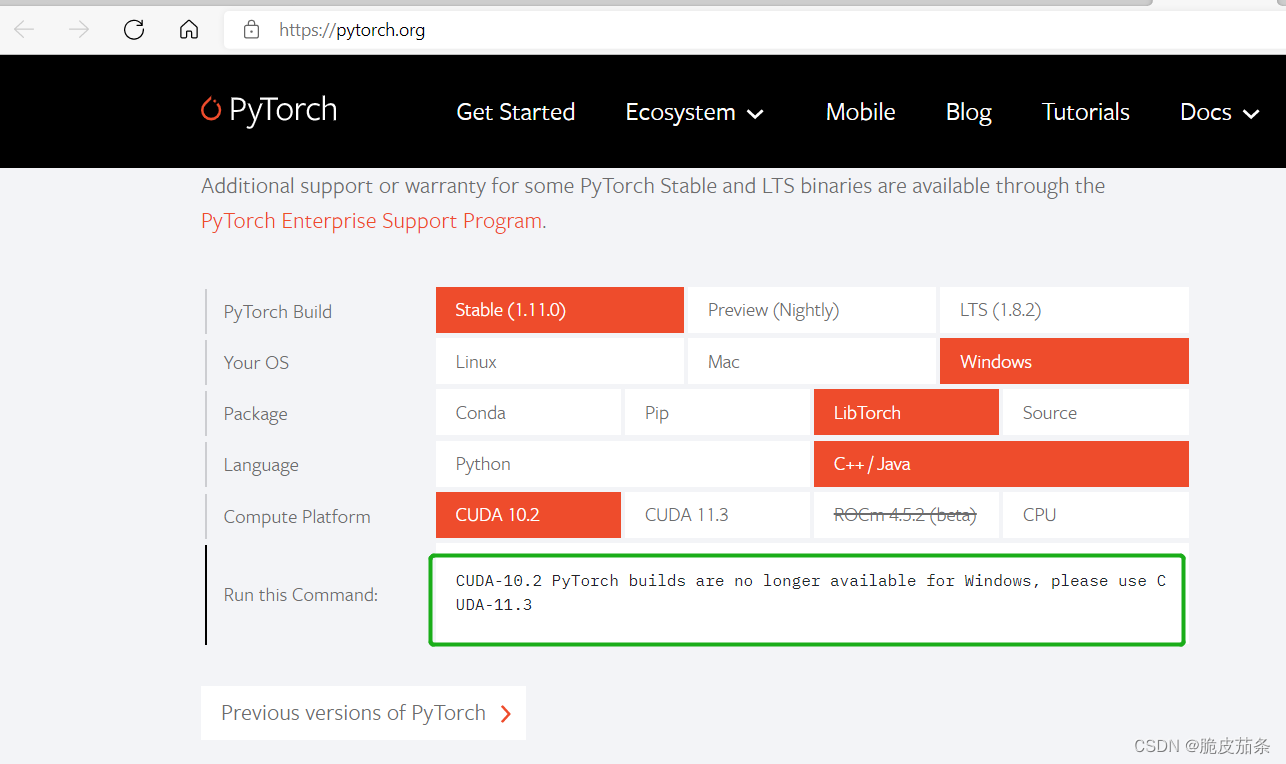Select Preview (Nightly) build

(811, 310)
